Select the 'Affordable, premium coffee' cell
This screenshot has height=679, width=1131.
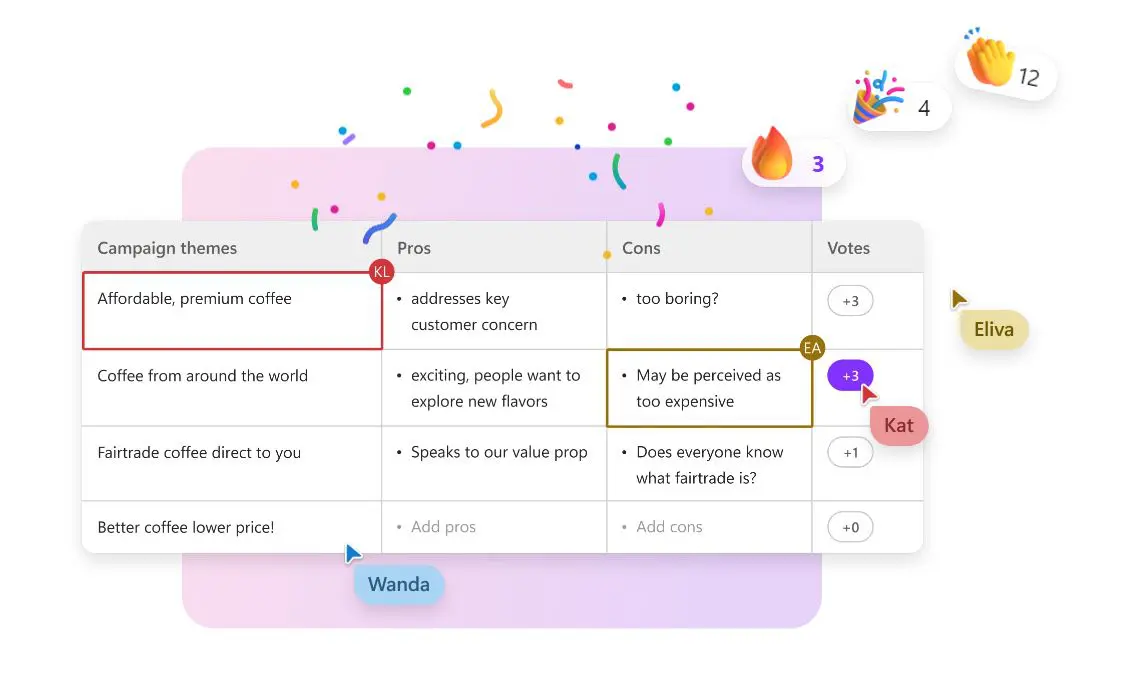[x=232, y=311]
